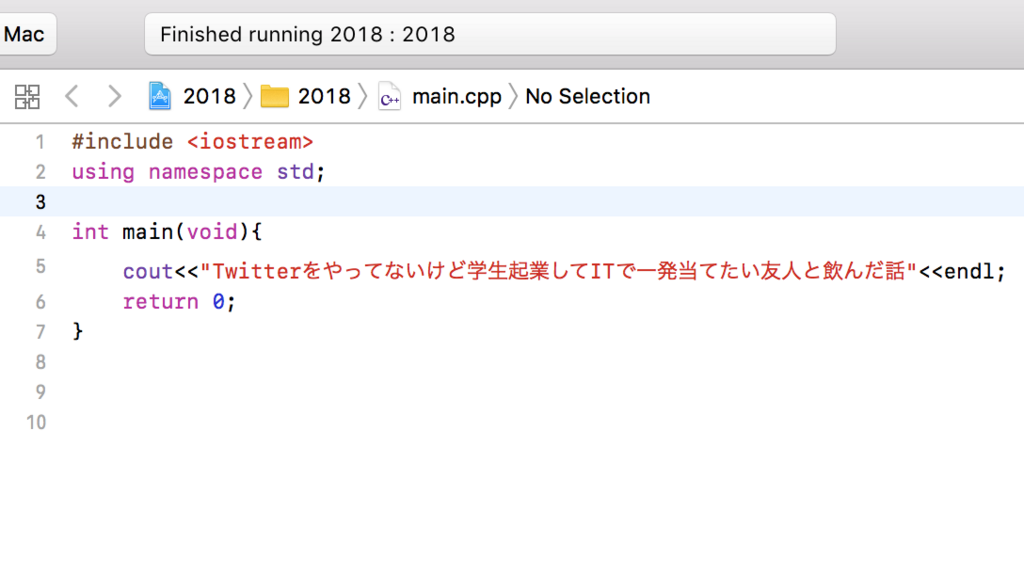This screenshot has width=1024, height=574.
Task: Click the return 0 statement
Action: [x=178, y=302]
